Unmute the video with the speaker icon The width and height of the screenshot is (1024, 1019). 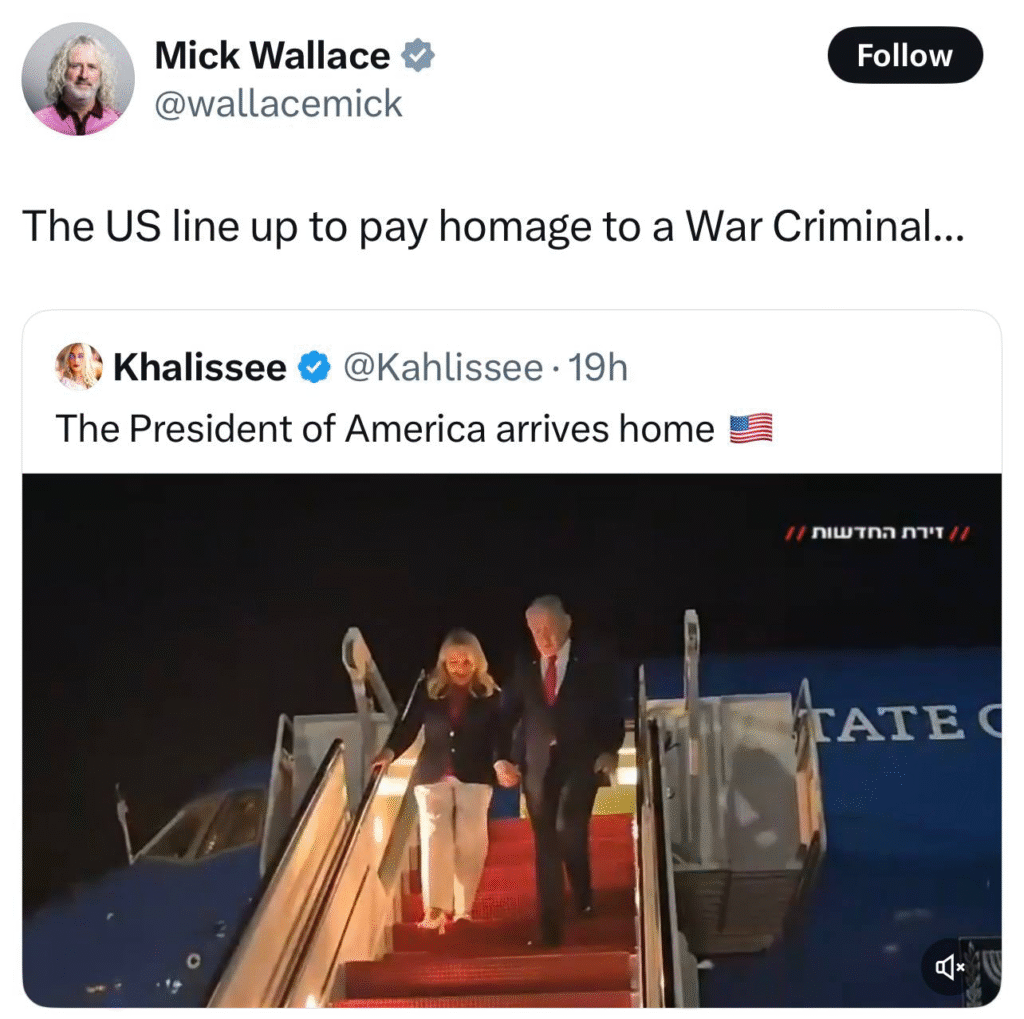coord(950,967)
